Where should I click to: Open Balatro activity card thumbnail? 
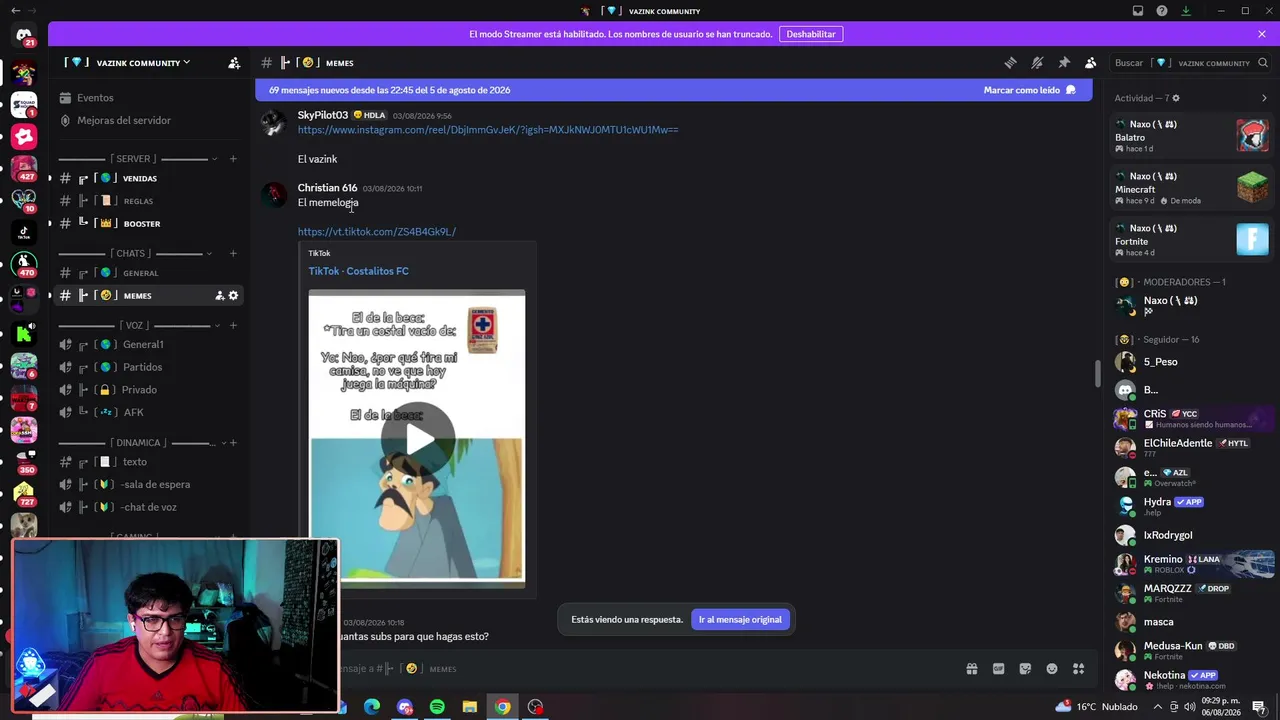click(x=1252, y=135)
